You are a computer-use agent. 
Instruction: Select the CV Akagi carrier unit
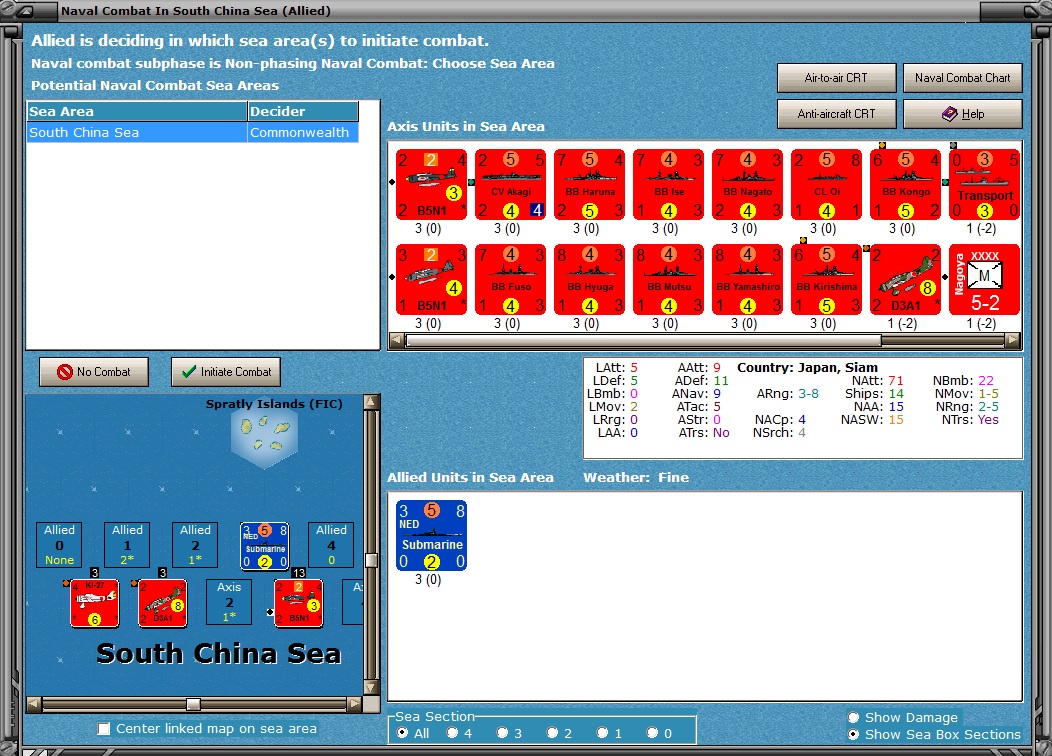tap(511, 184)
